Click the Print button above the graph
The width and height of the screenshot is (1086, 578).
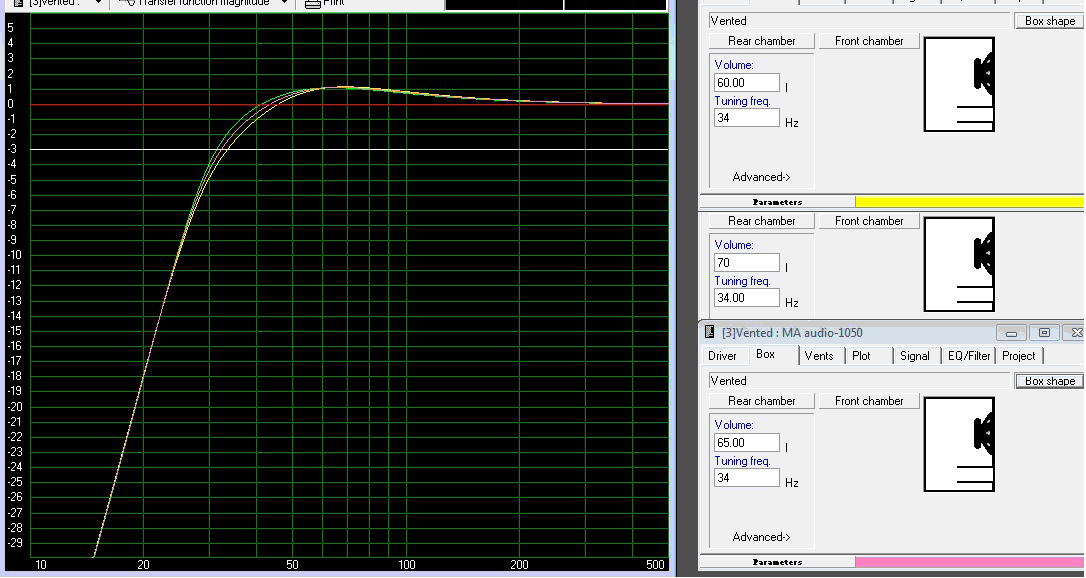coord(325,3)
